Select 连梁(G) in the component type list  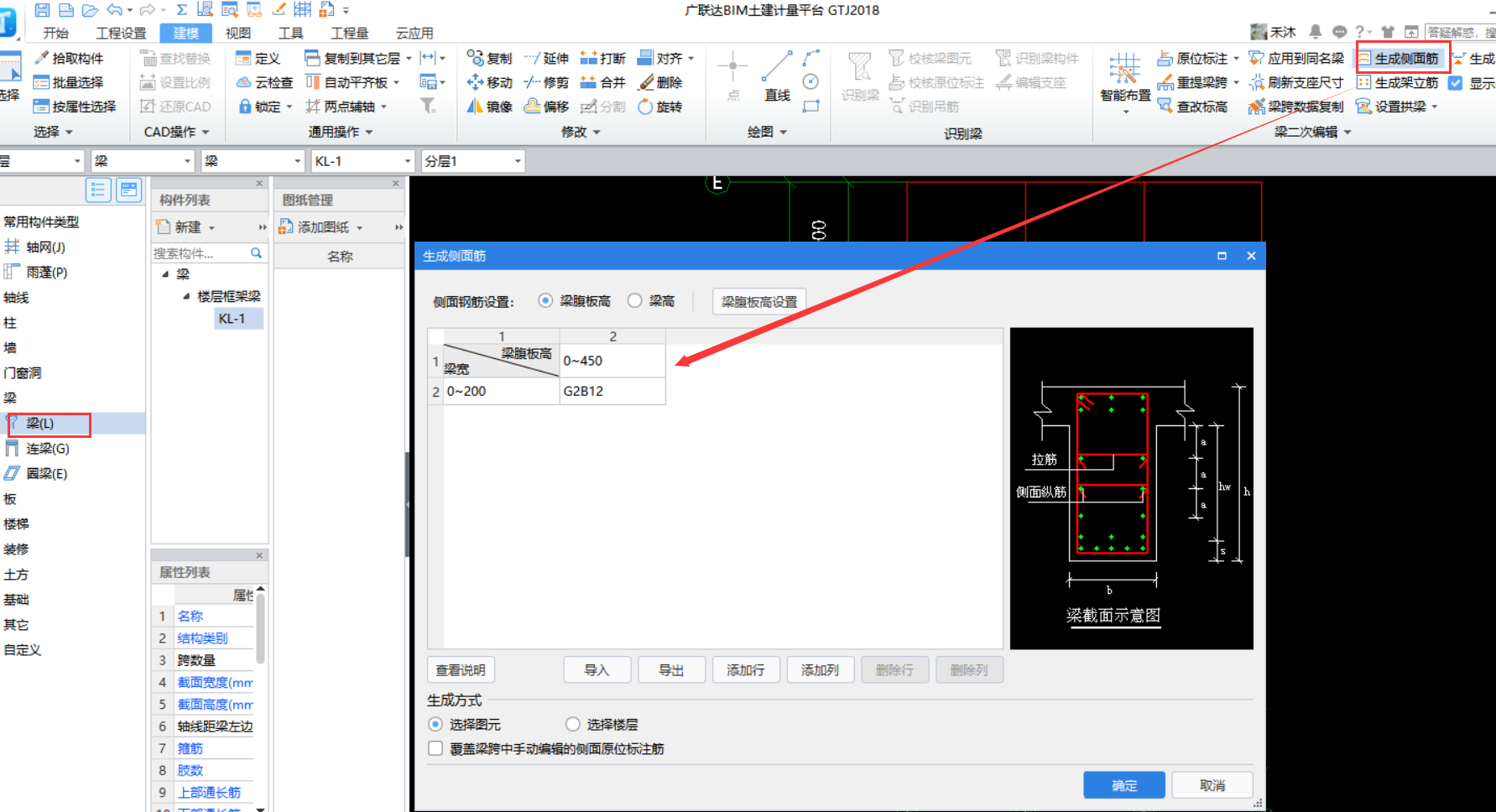[x=47, y=449]
